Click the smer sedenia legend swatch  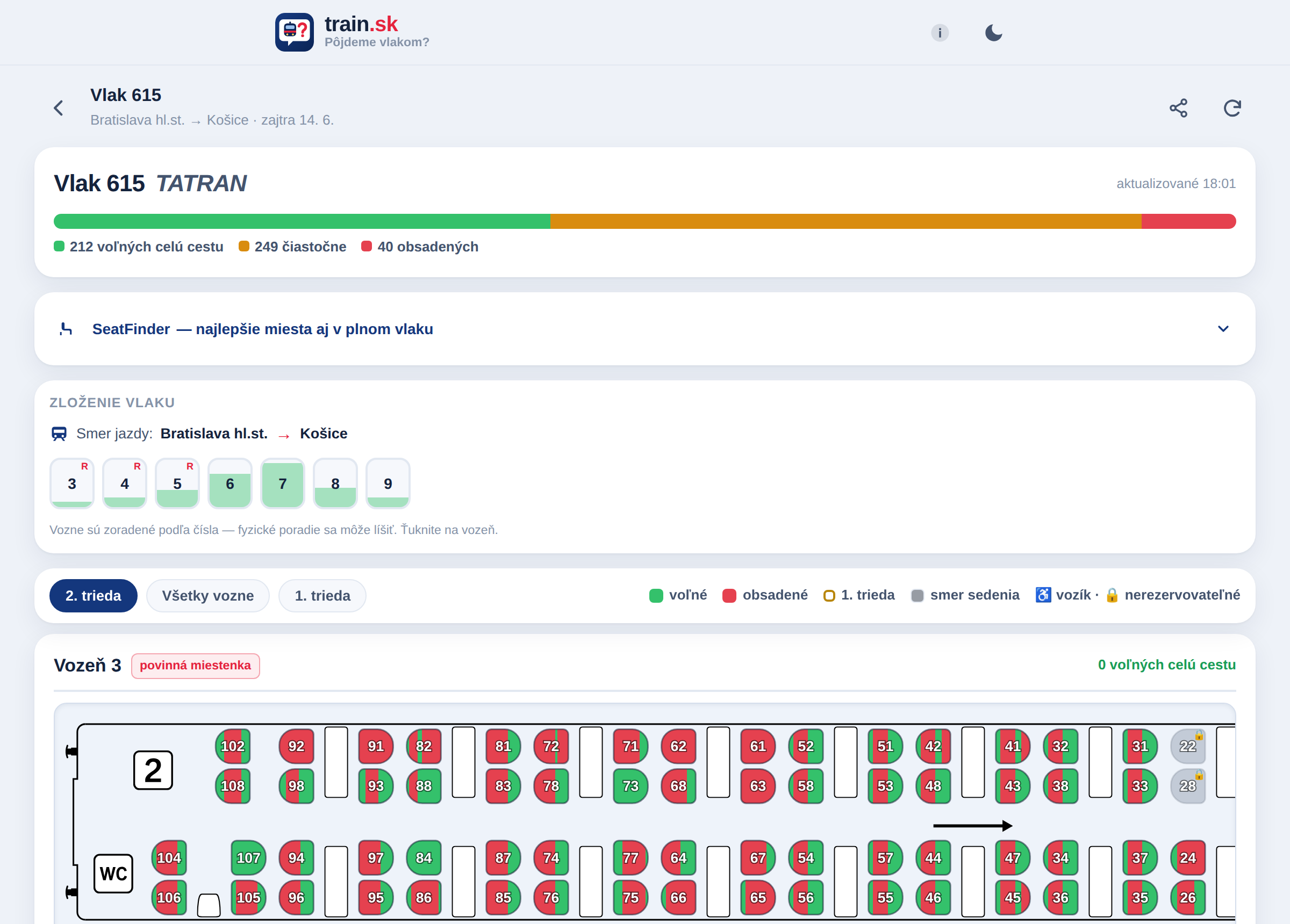coord(917,595)
